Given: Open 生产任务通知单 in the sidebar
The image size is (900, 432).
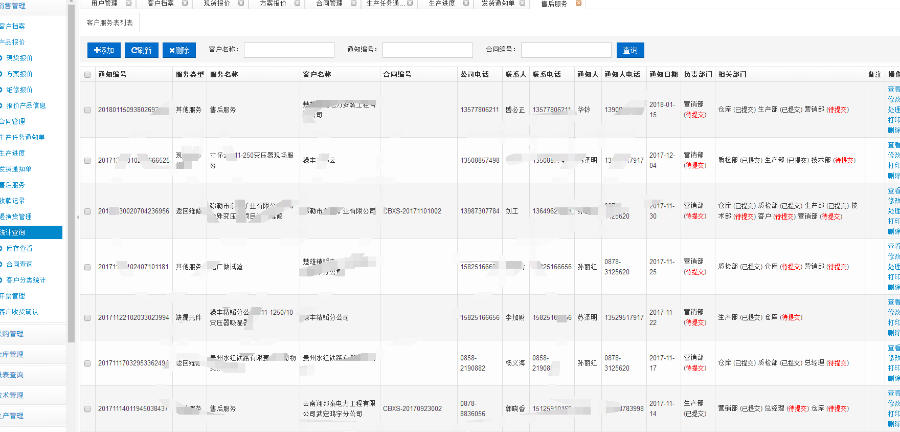Looking at the screenshot, I should [22, 137].
